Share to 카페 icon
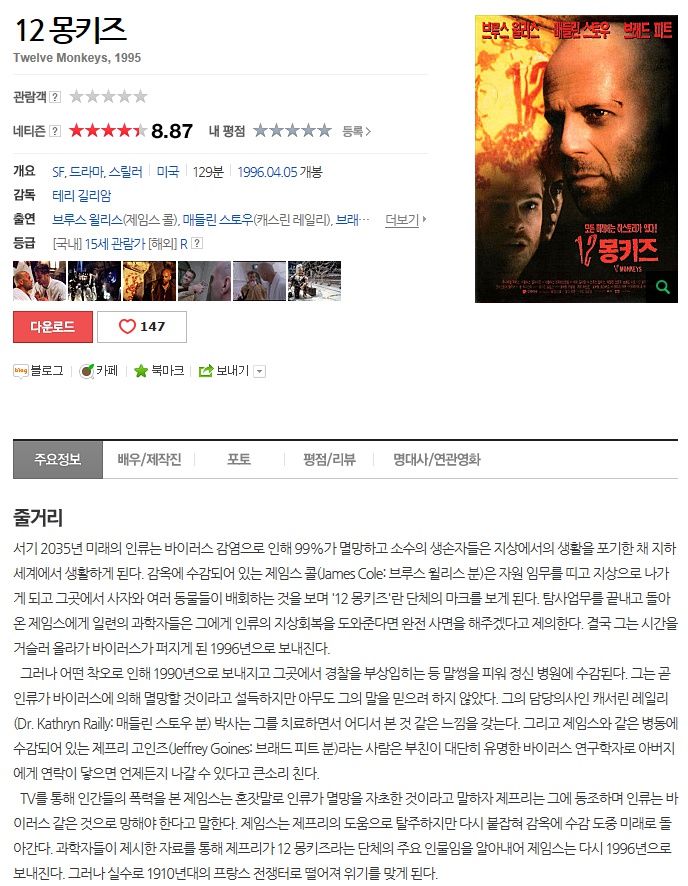Viewport: 688px width, 886px height. (x=86, y=371)
